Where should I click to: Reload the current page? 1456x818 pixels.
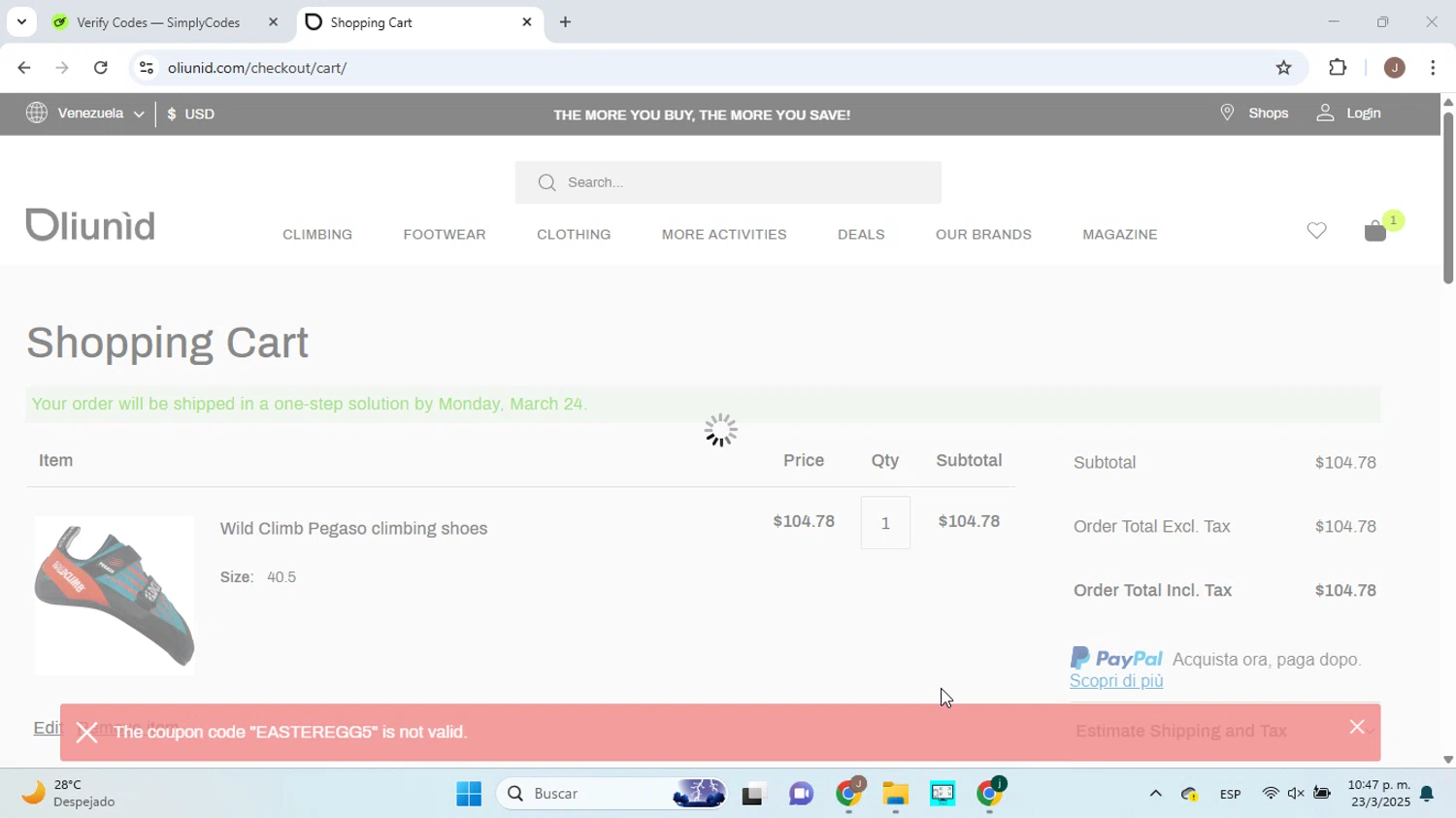[101, 68]
